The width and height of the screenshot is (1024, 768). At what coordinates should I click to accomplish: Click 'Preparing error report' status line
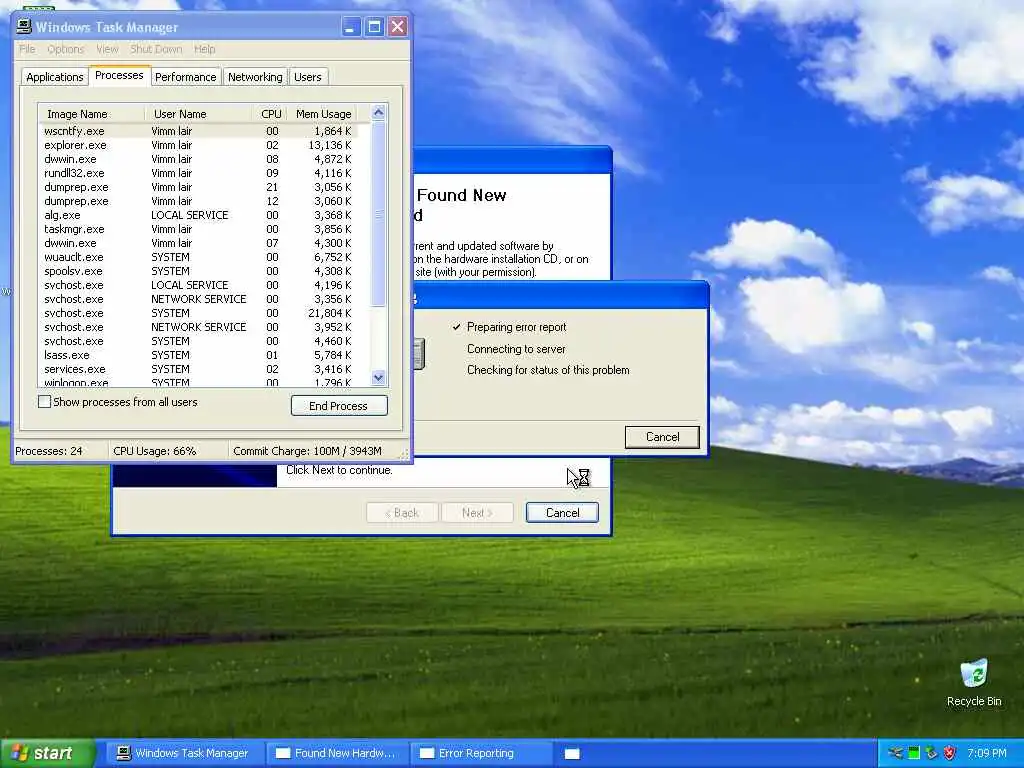pyautogui.click(x=517, y=327)
